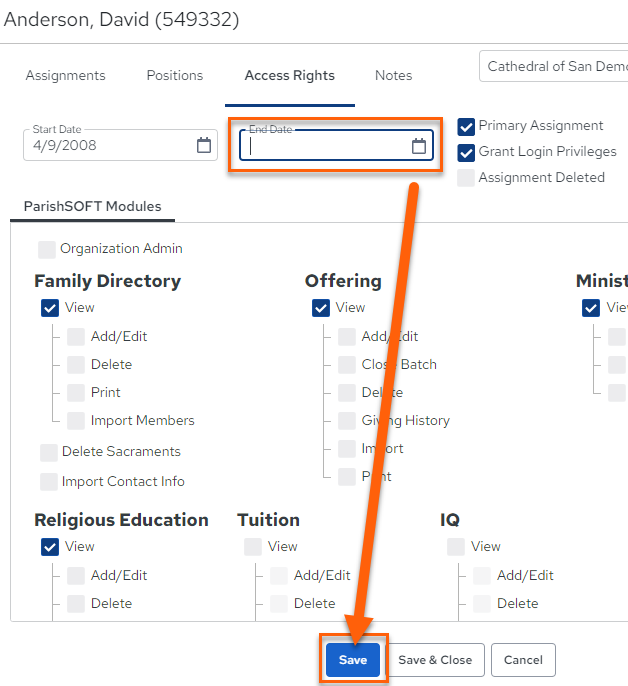The height and width of the screenshot is (686, 628).
Task: Open the Start Date calendar picker icon
Action: 203,145
